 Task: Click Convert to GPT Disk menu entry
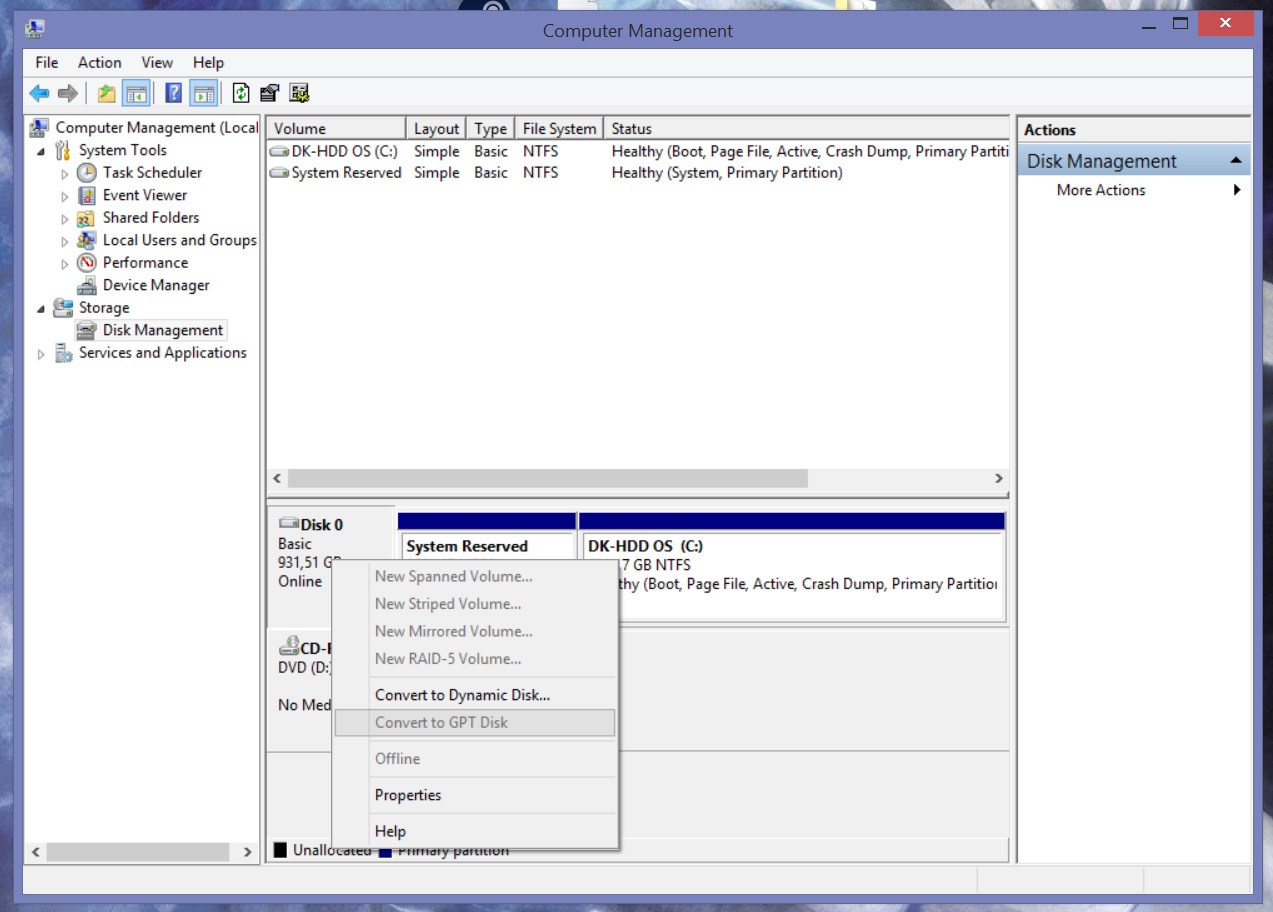[x=474, y=723]
